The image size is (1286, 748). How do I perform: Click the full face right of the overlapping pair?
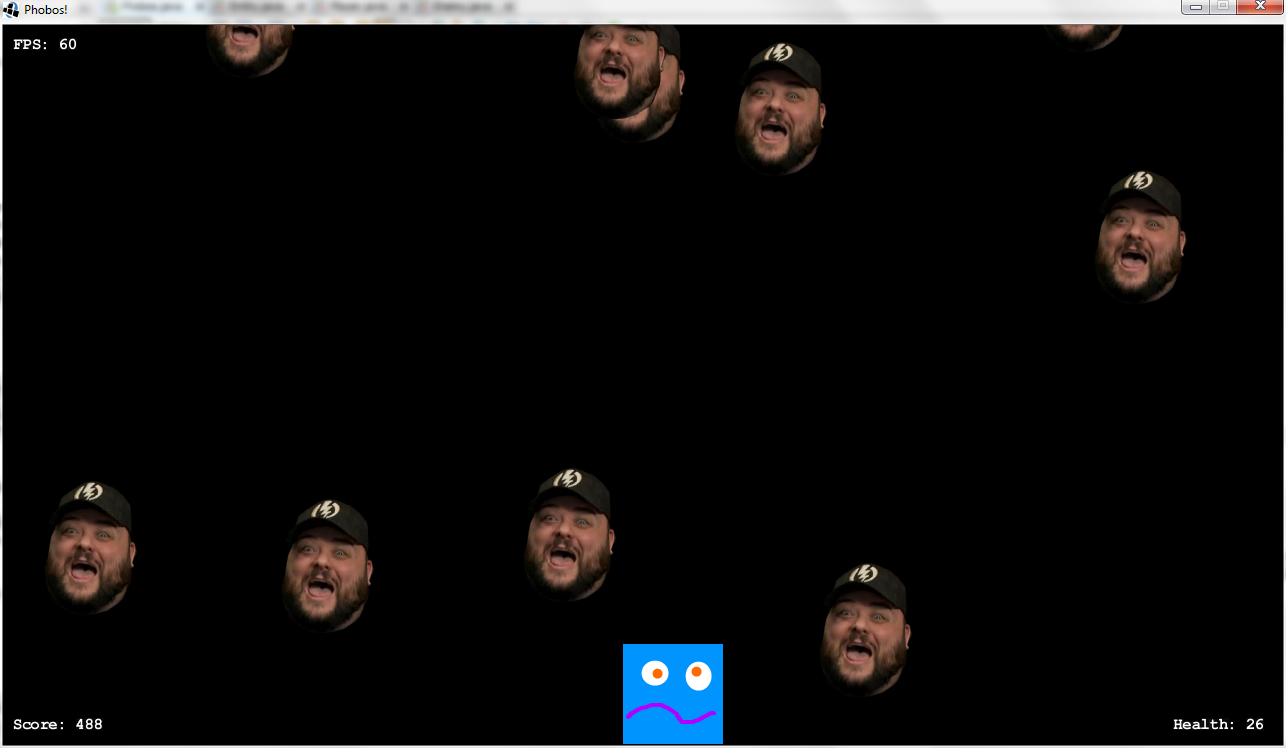coord(779,108)
